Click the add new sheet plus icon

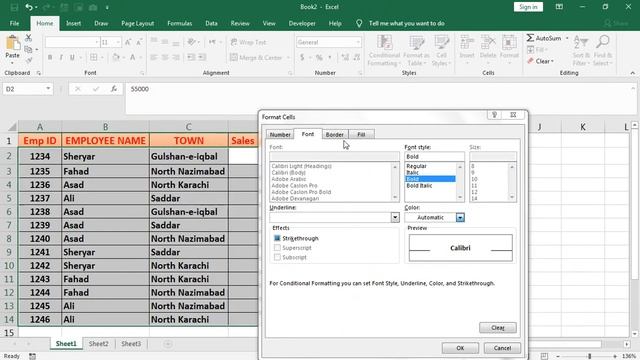[x=168, y=344]
